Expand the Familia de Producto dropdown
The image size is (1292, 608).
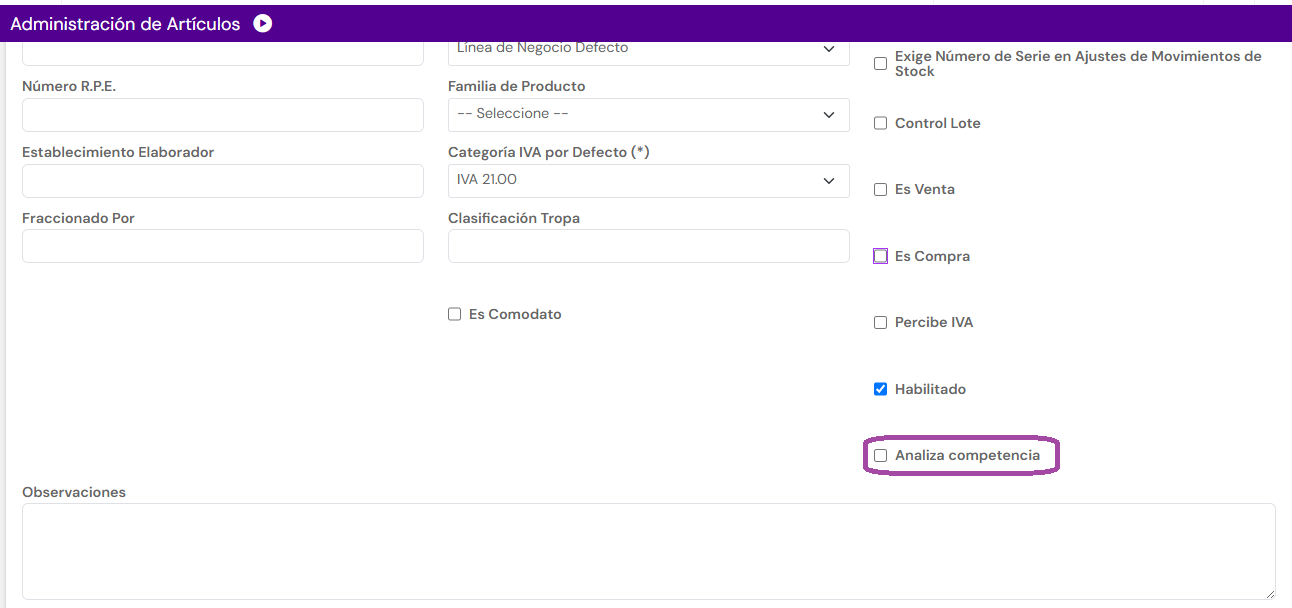tap(649, 115)
